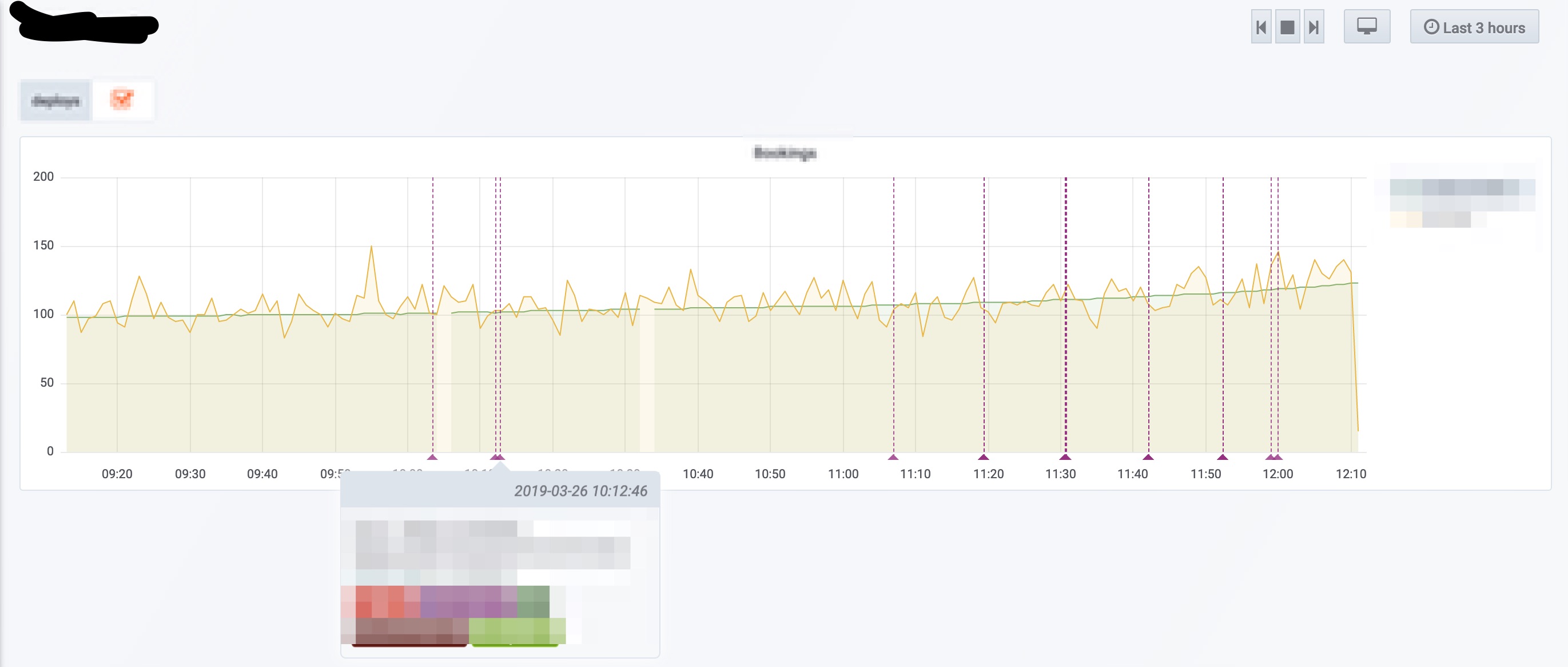Click the square zoom-out icon between the arrows
Image resolution: width=1568 pixels, height=667 pixels.
(1288, 27)
